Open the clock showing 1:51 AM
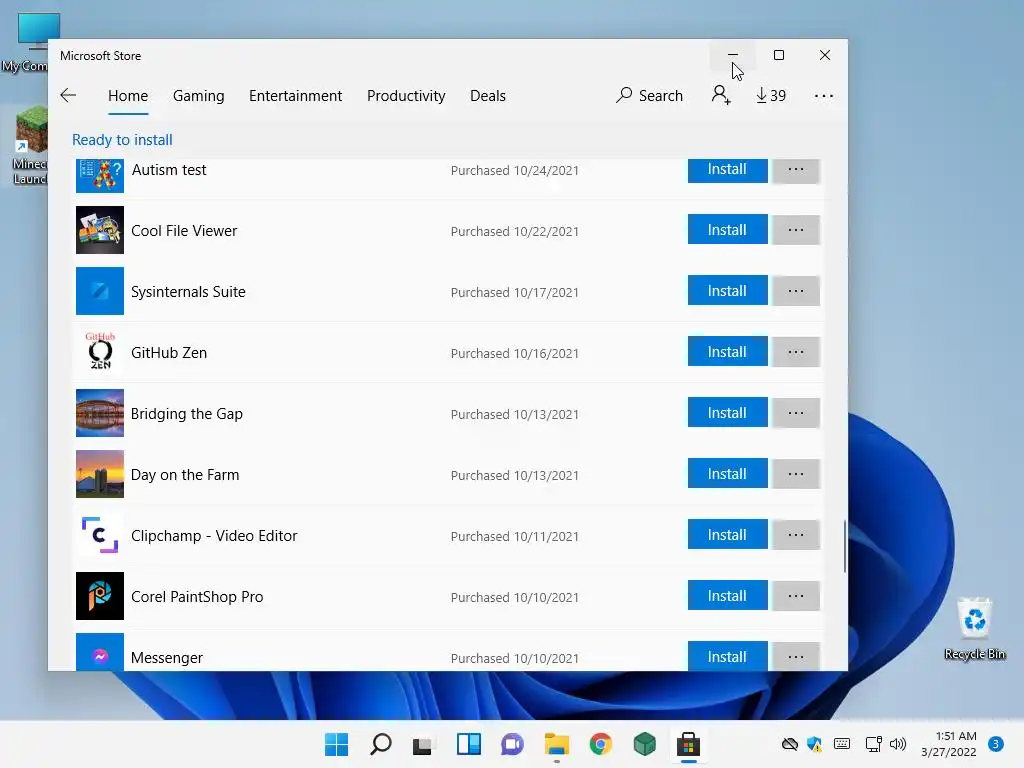Screen dimensions: 1024x768 pyautogui.click(x=949, y=744)
